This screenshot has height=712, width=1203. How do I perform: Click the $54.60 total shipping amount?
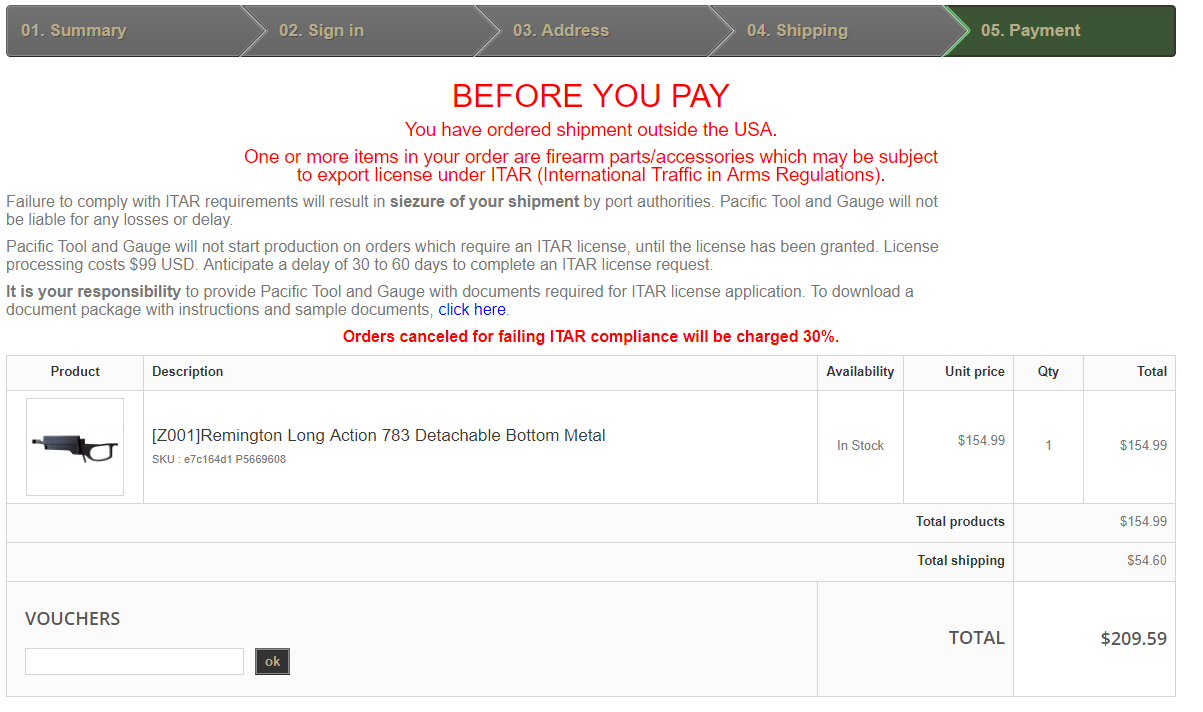pyautogui.click(x=1146, y=561)
